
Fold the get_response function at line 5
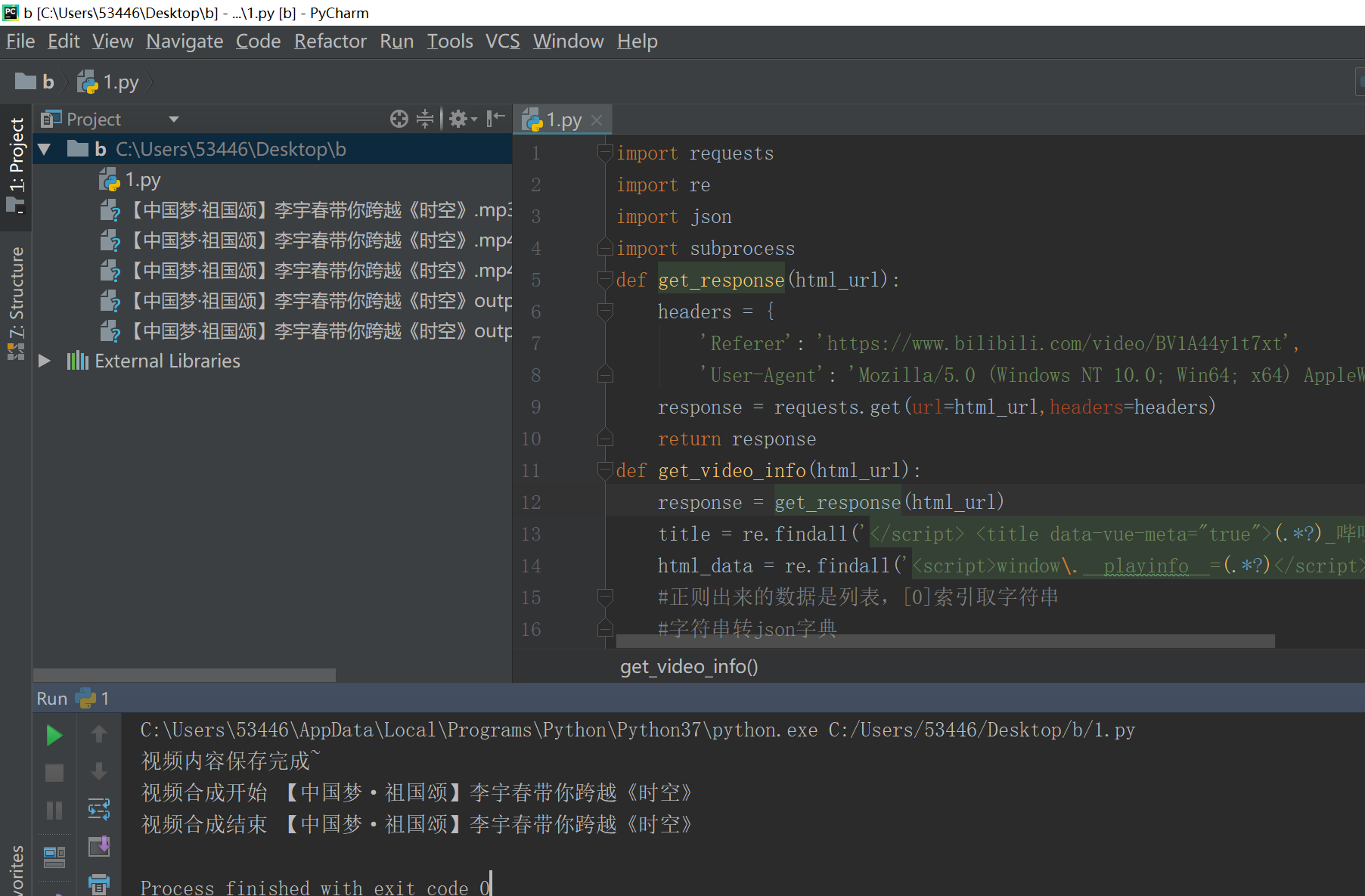coord(605,280)
